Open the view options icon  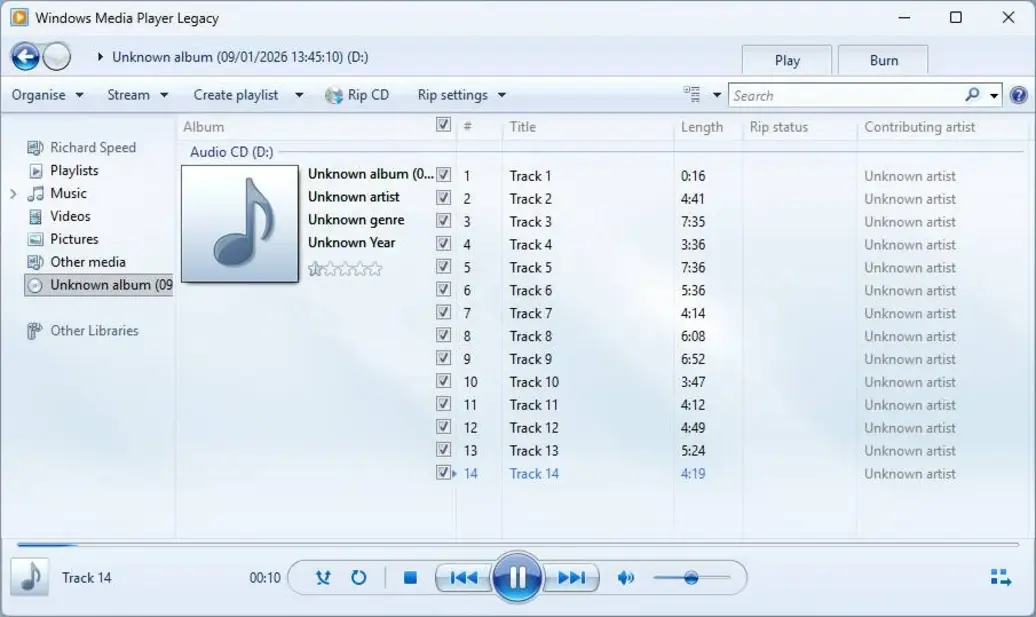click(693, 93)
